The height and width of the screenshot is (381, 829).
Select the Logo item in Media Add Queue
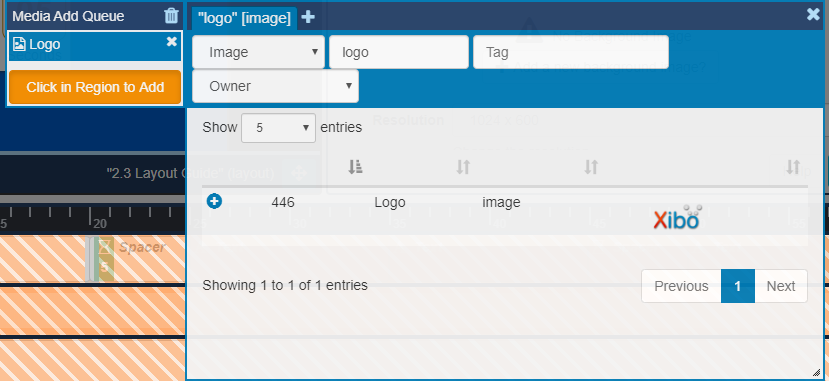coord(95,45)
